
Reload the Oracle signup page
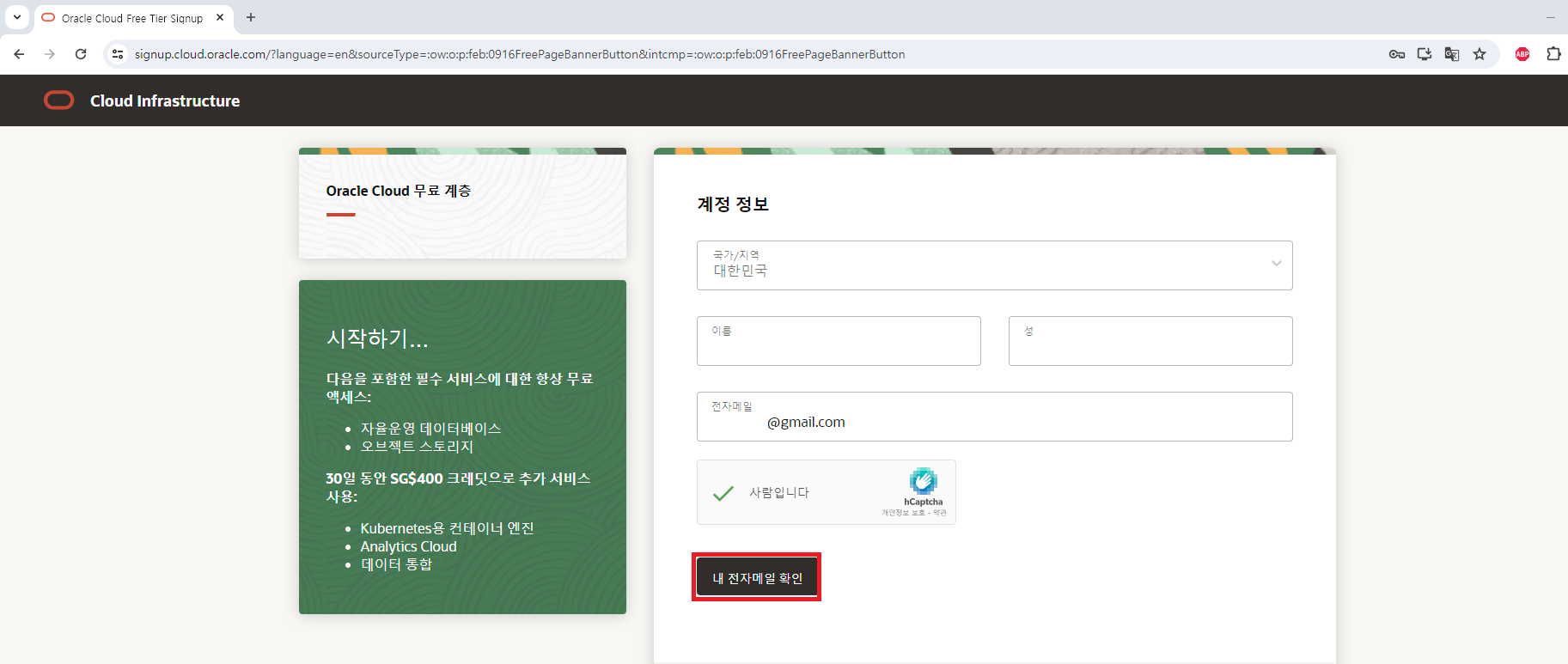point(81,54)
